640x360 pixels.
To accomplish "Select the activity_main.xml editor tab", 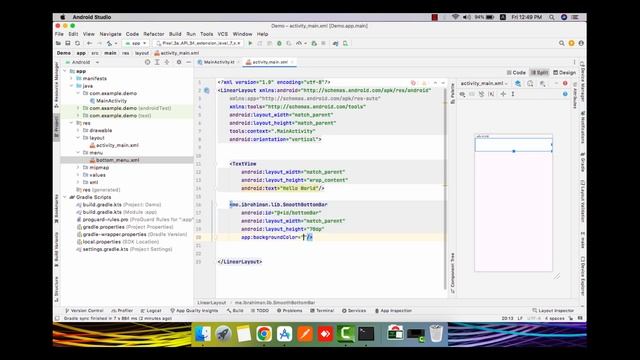I will point(270,62).
